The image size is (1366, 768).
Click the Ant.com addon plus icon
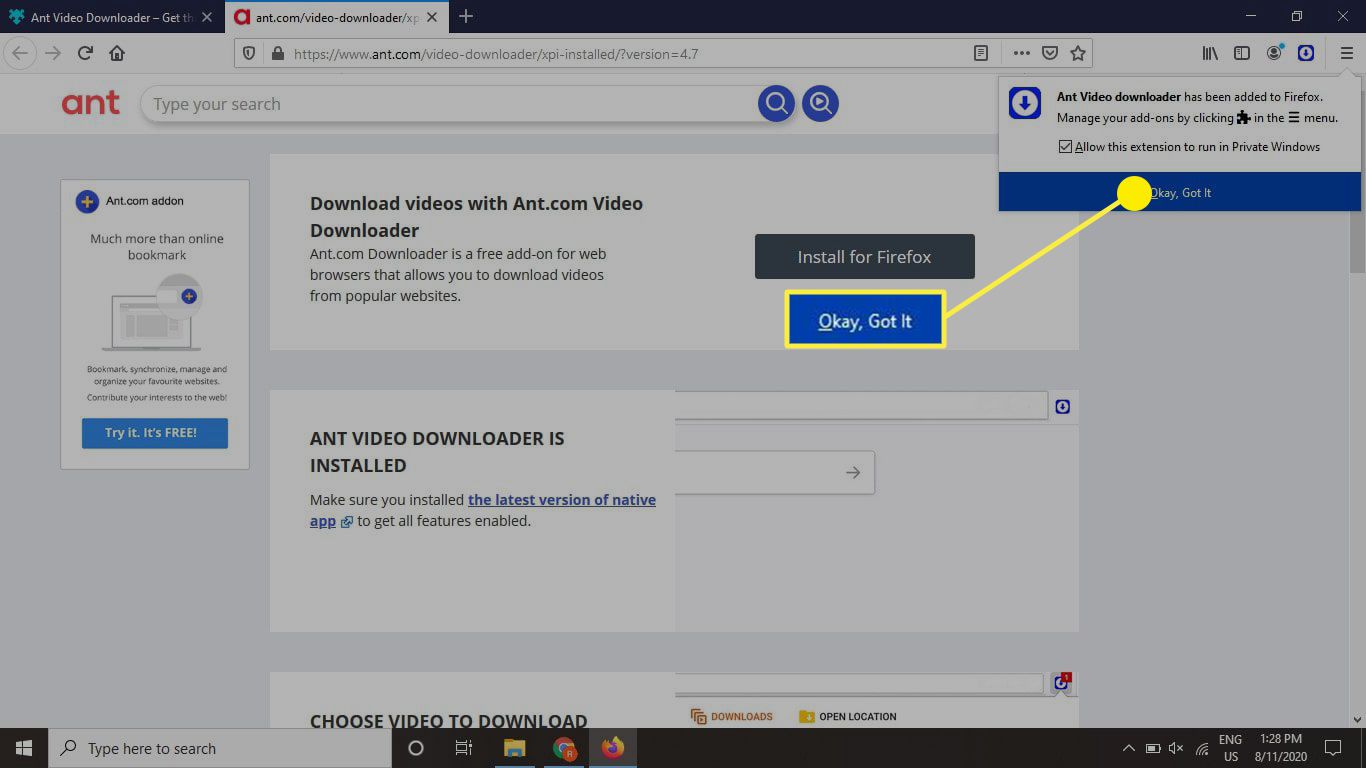[x=87, y=201]
